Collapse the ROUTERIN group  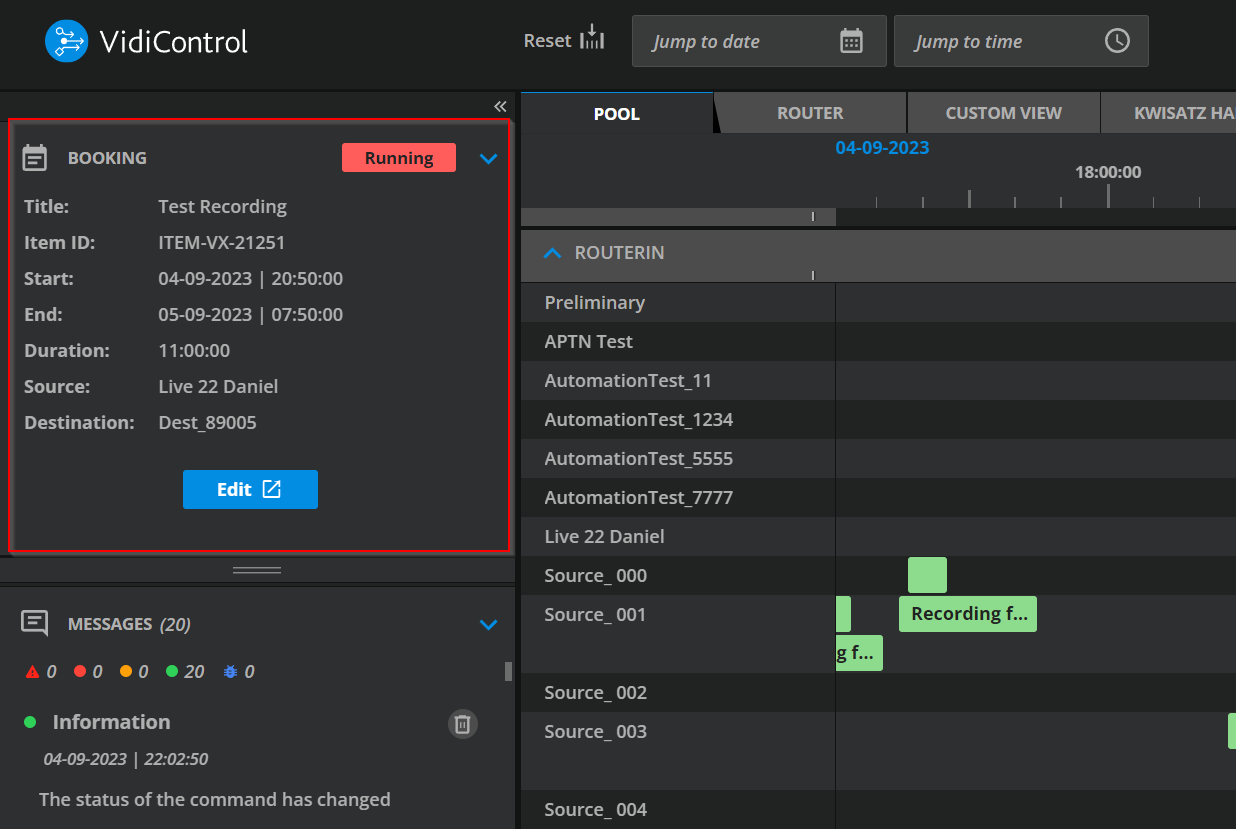552,253
